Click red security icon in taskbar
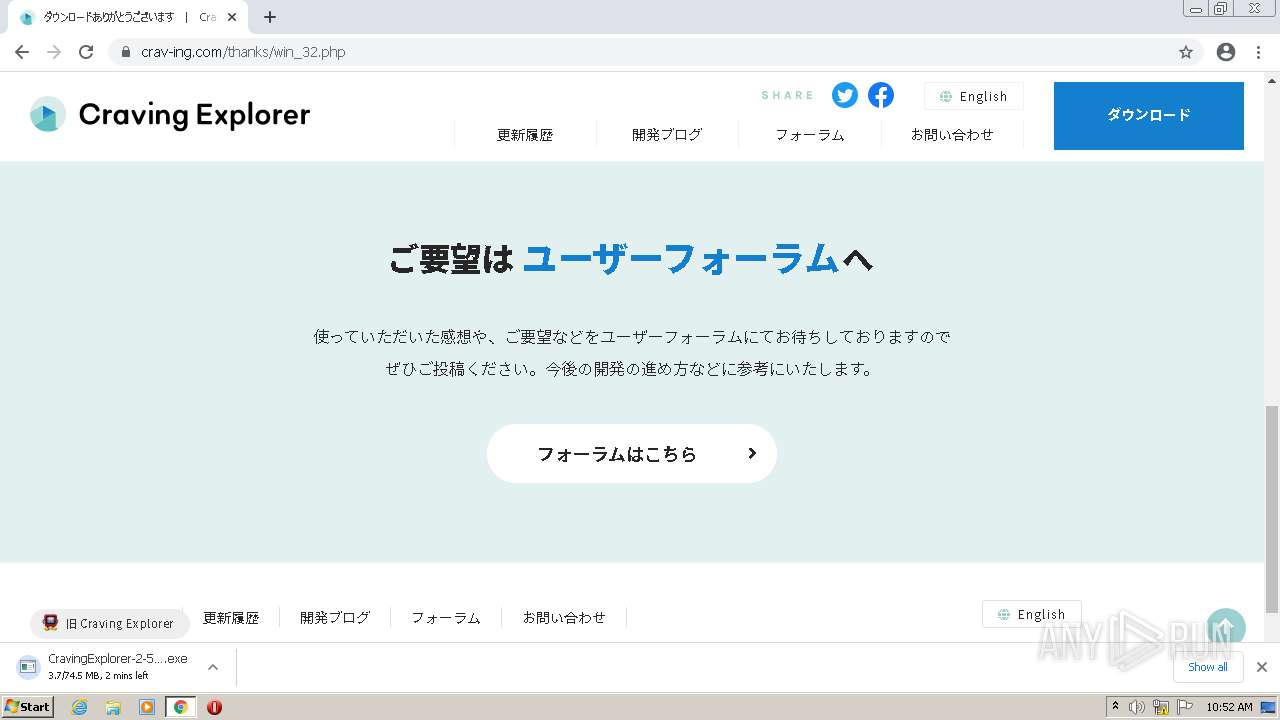 [214, 707]
